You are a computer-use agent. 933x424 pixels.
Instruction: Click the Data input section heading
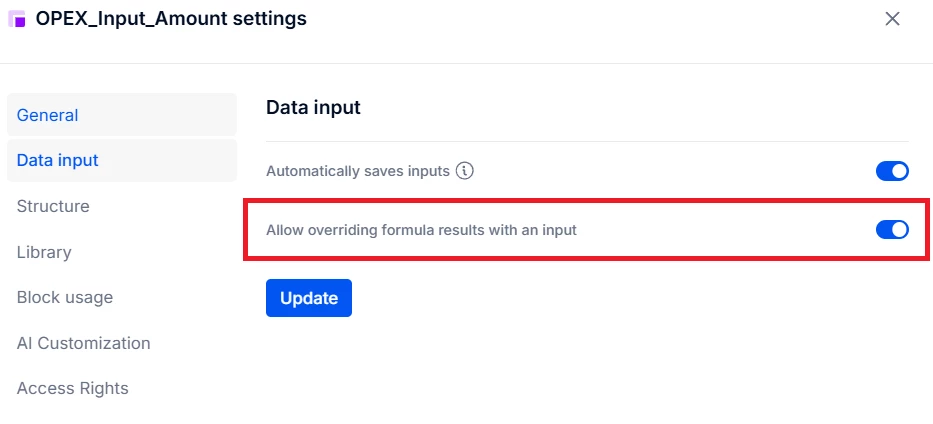[313, 107]
